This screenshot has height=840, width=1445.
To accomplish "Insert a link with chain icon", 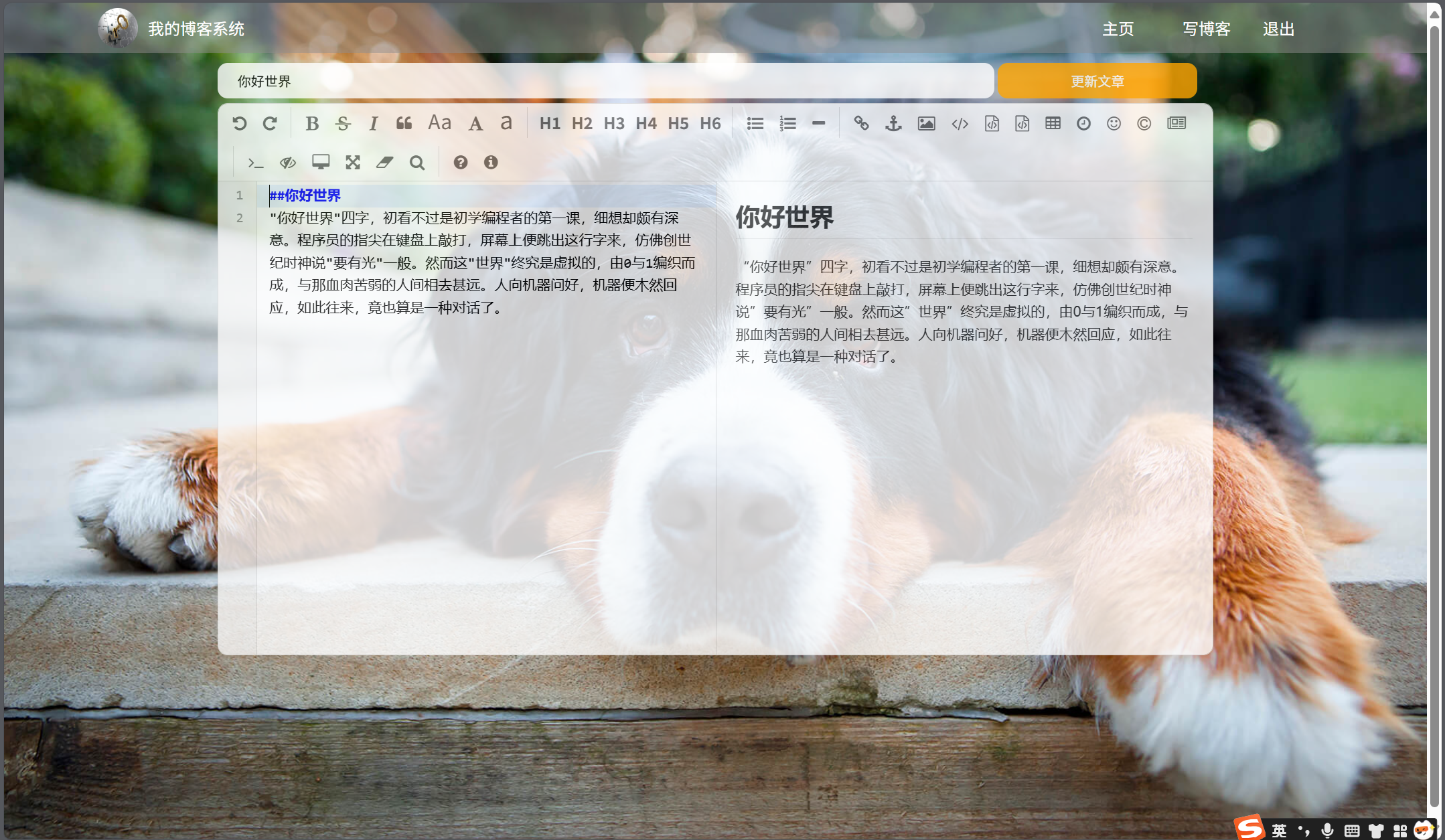I will pos(861,123).
